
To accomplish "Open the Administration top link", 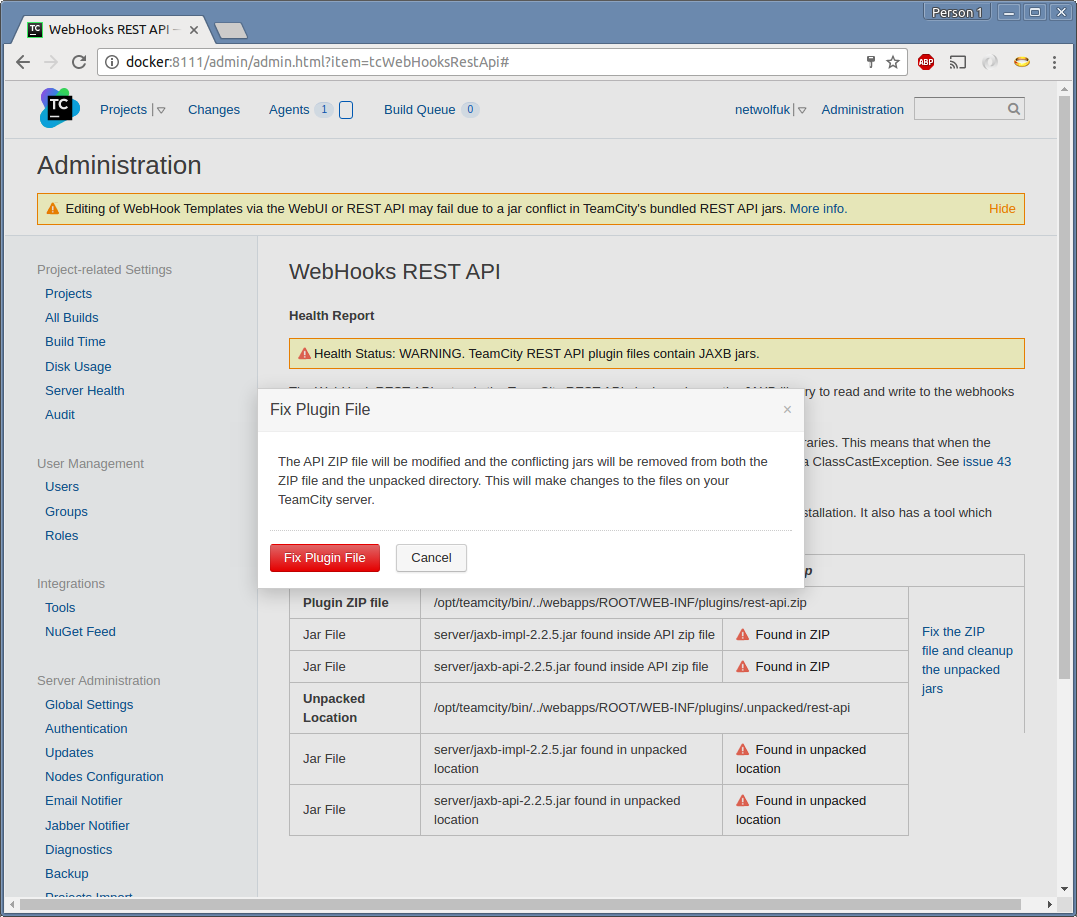I will coord(862,110).
